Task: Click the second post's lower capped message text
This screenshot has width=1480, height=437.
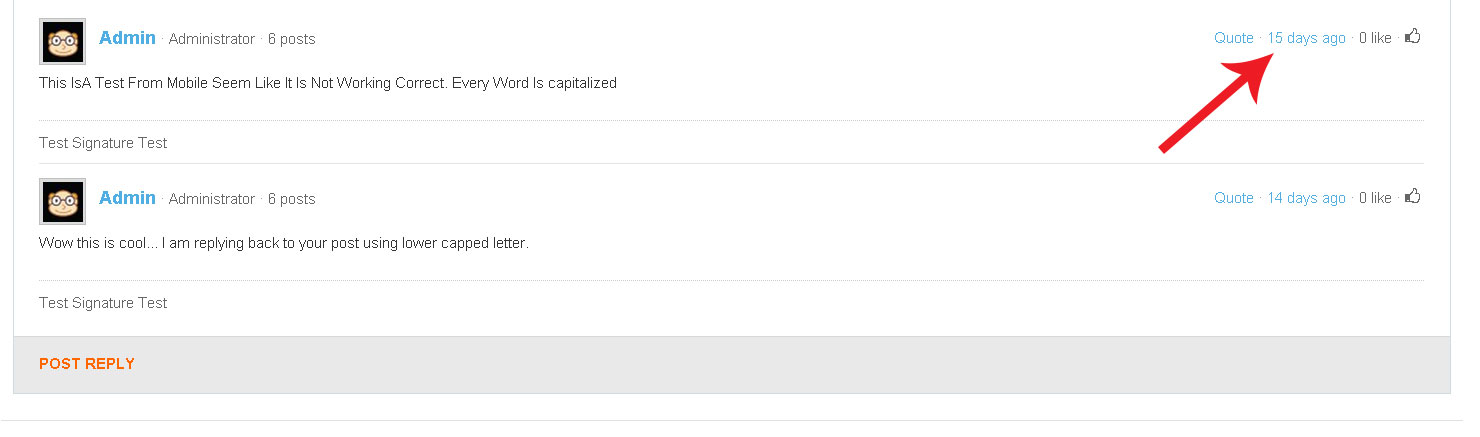Action: 283,243
